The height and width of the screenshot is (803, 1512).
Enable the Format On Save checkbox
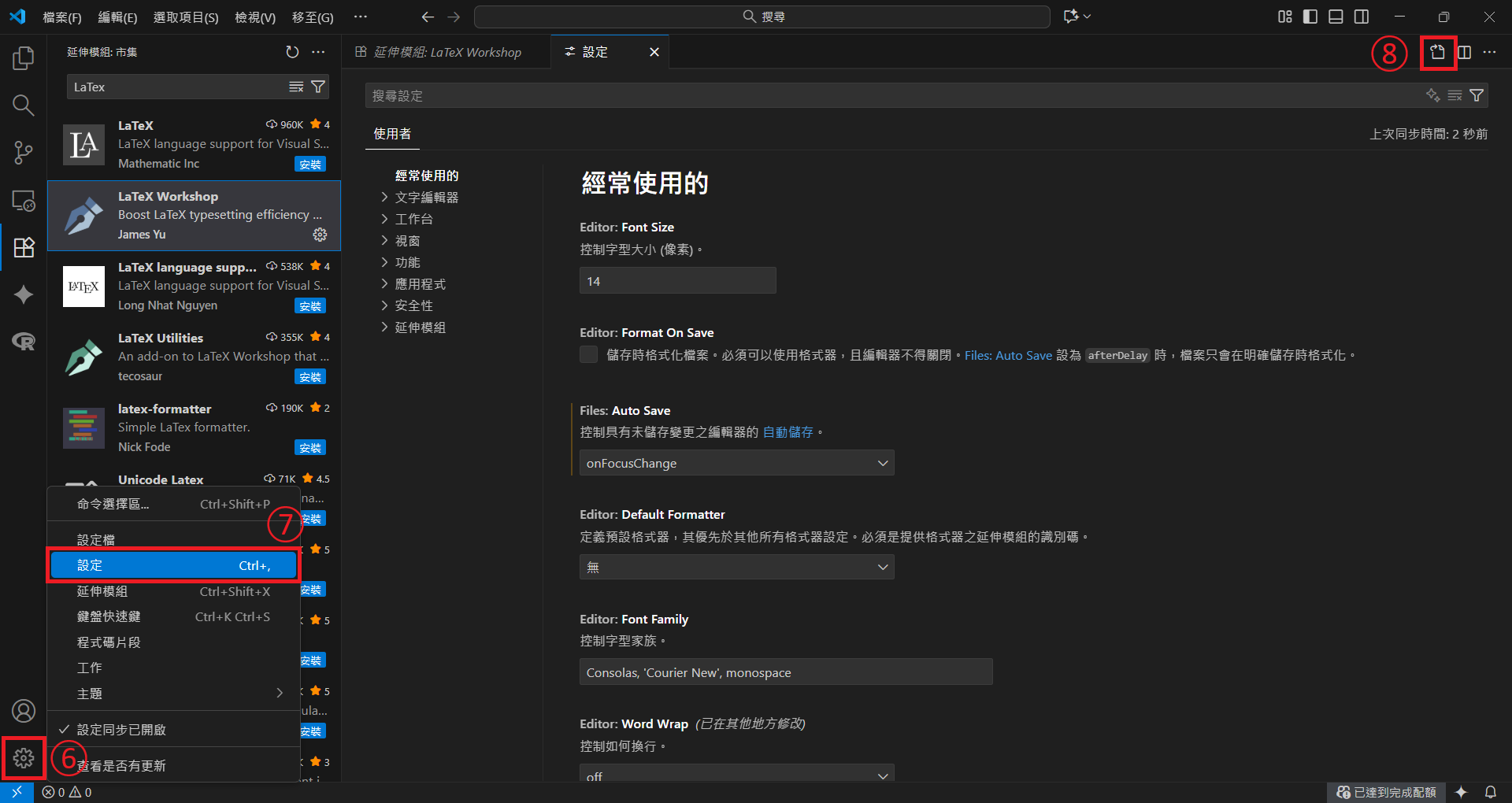coord(589,355)
